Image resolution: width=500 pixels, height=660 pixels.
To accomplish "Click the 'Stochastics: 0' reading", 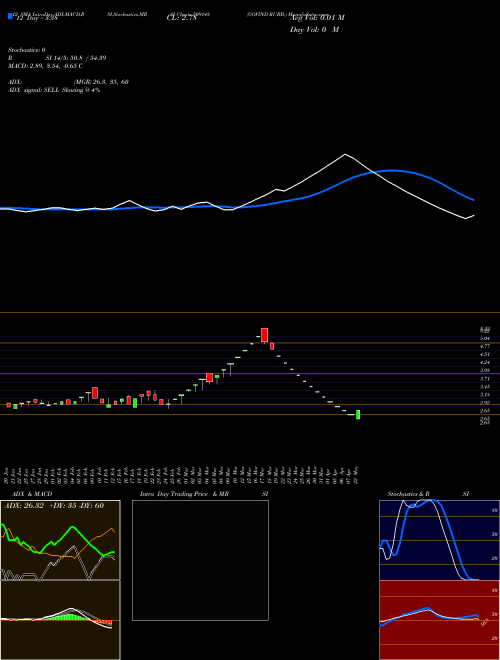I will pyautogui.click(x=27, y=50).
